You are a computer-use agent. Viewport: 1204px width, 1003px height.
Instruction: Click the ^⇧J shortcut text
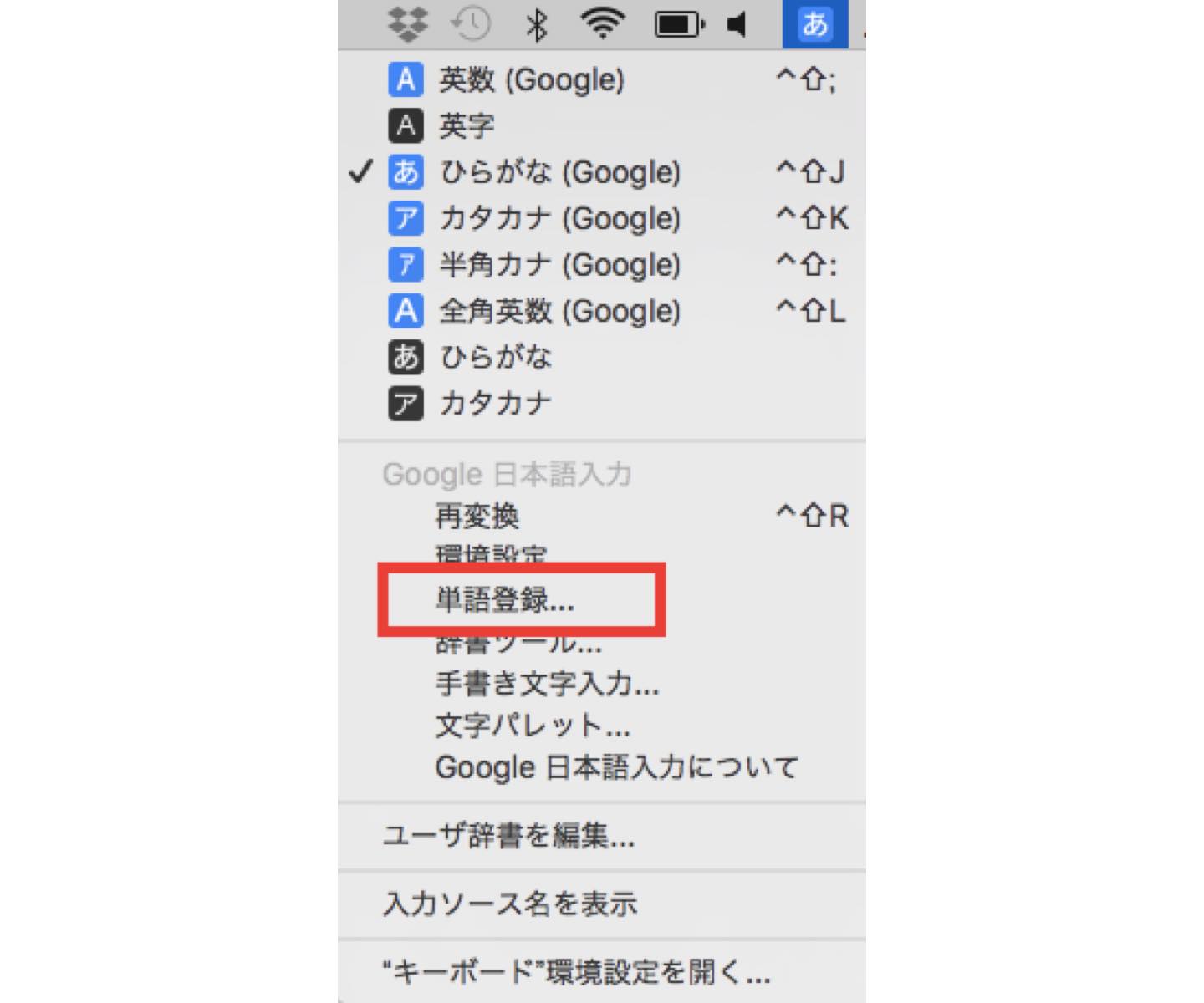point(810,172)
